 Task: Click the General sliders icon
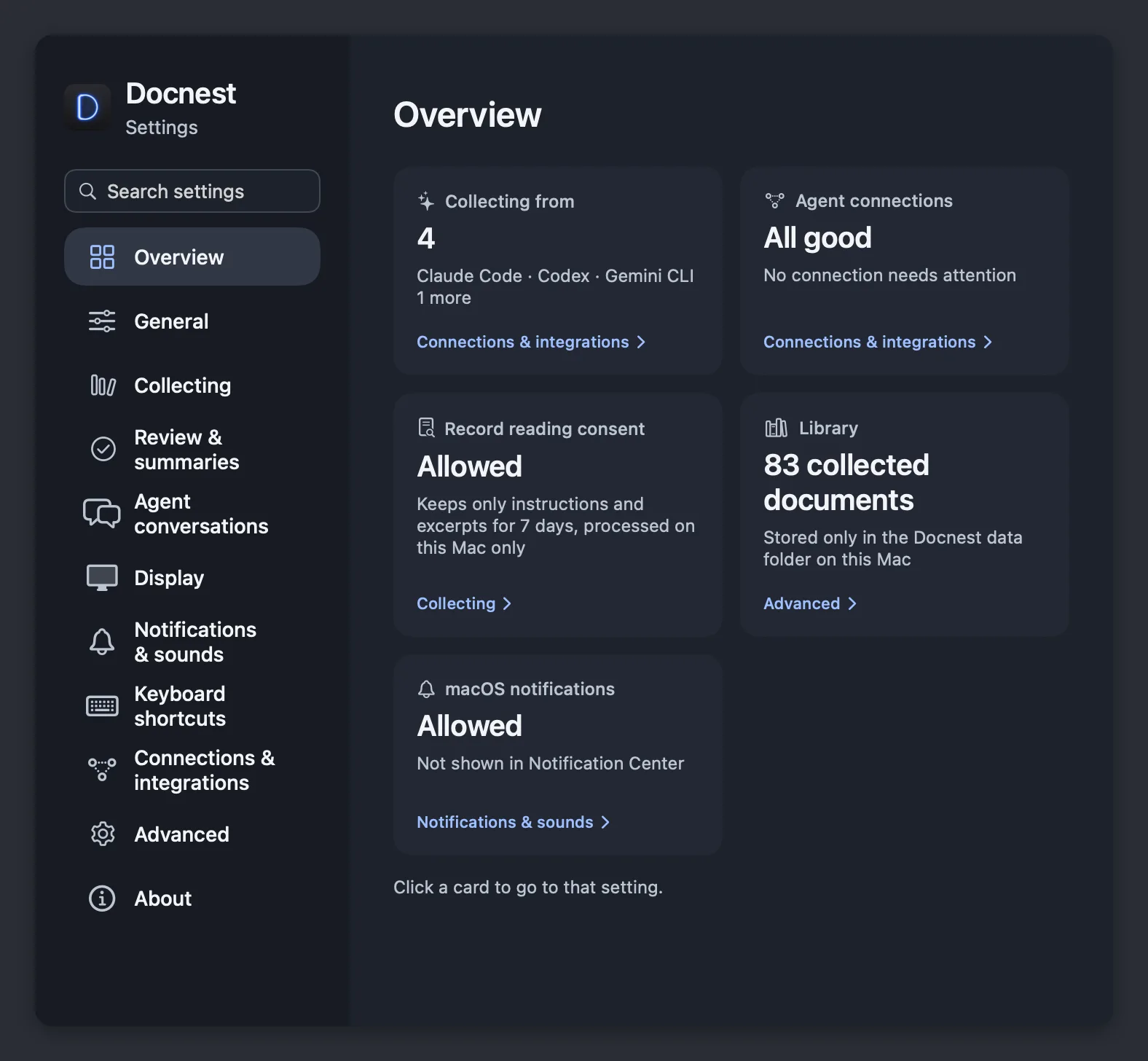click(102, 321)
